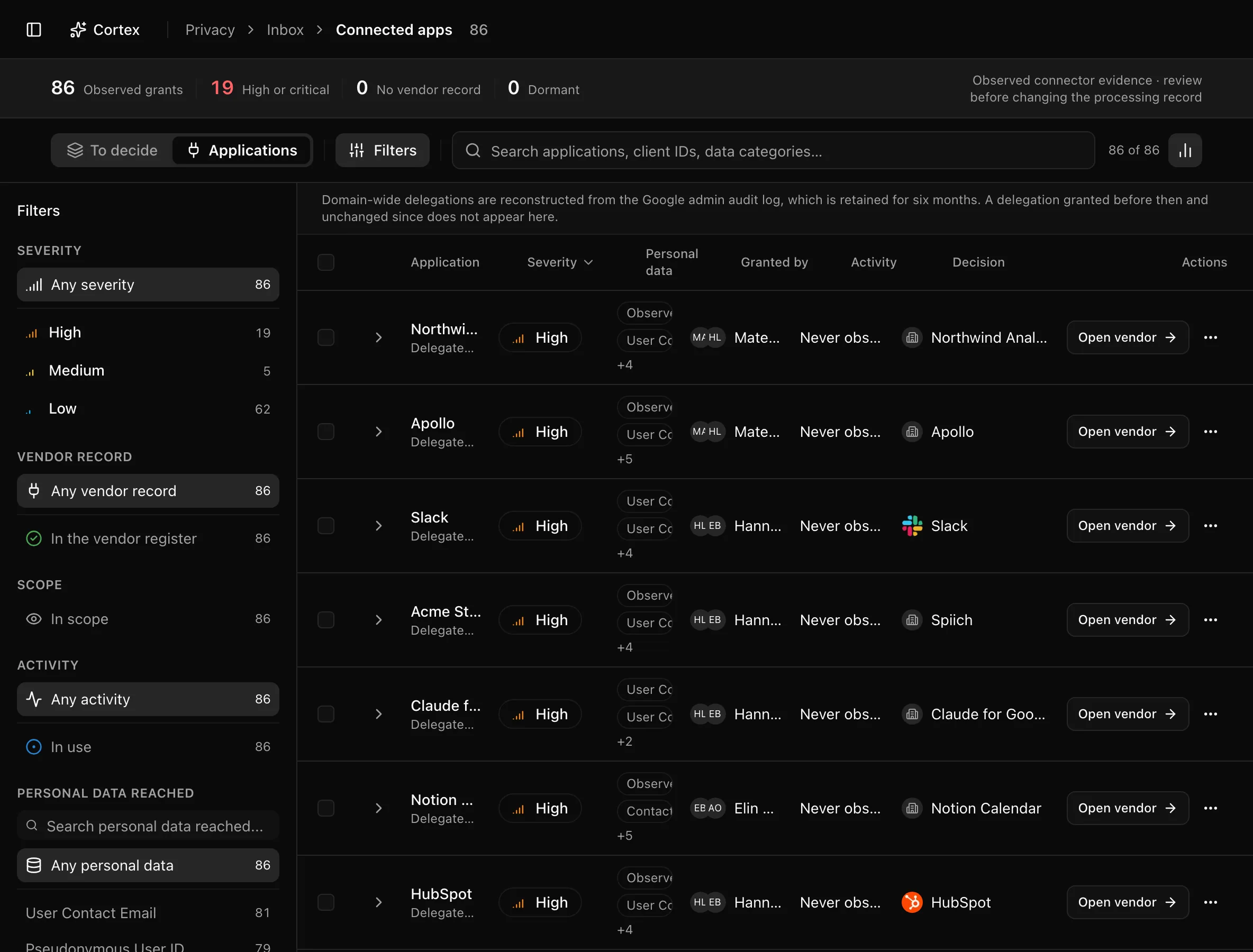This screenshot has height=952, width=1253.
Task: Go to Privacy breadcrumb
Action: coord(210,30)
